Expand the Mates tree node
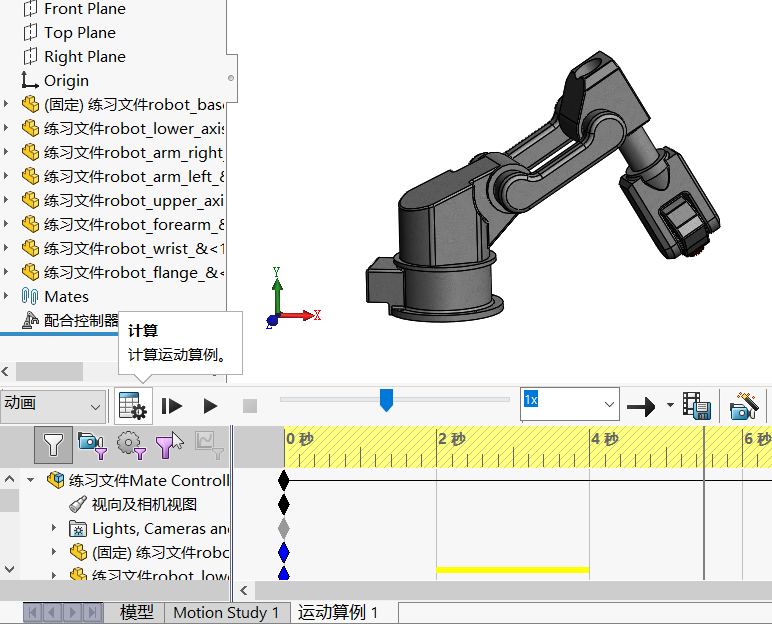This screenshot has height=624, width=772. 6,296
